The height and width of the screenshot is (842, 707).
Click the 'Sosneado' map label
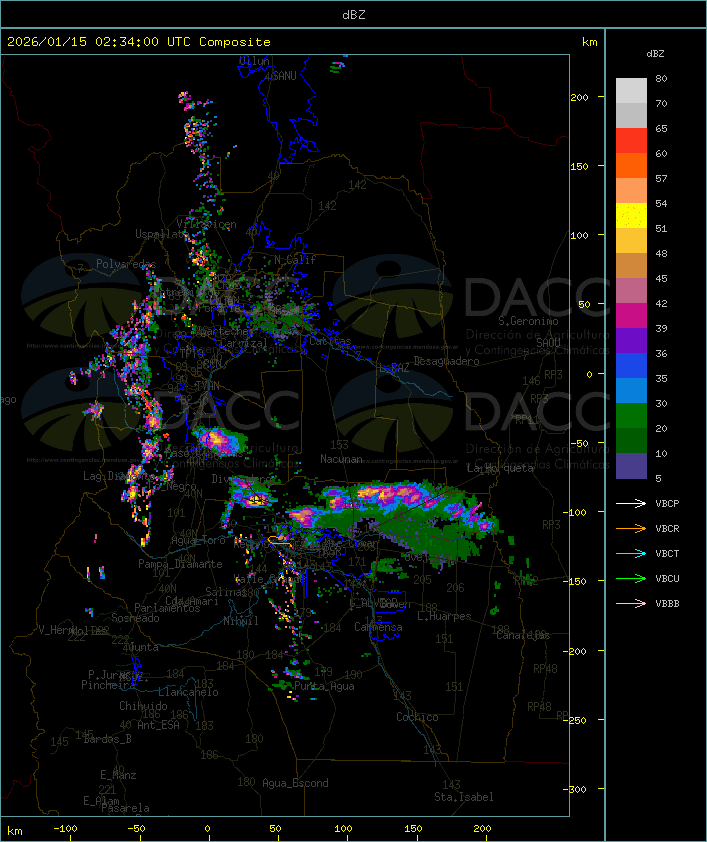click(x=135, y=618)
